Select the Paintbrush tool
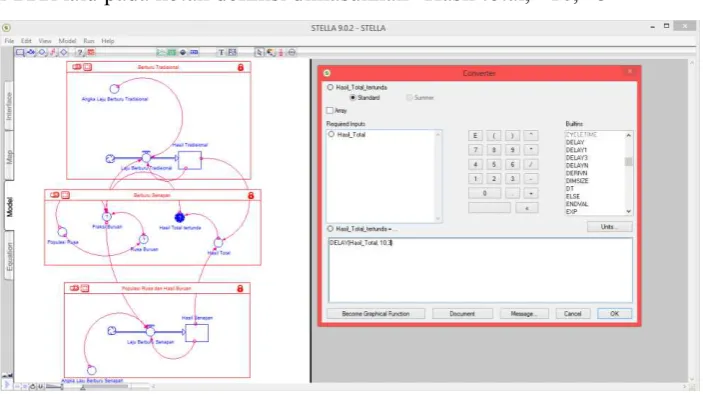Screen dimensions: 703x394 click(270, 52)
